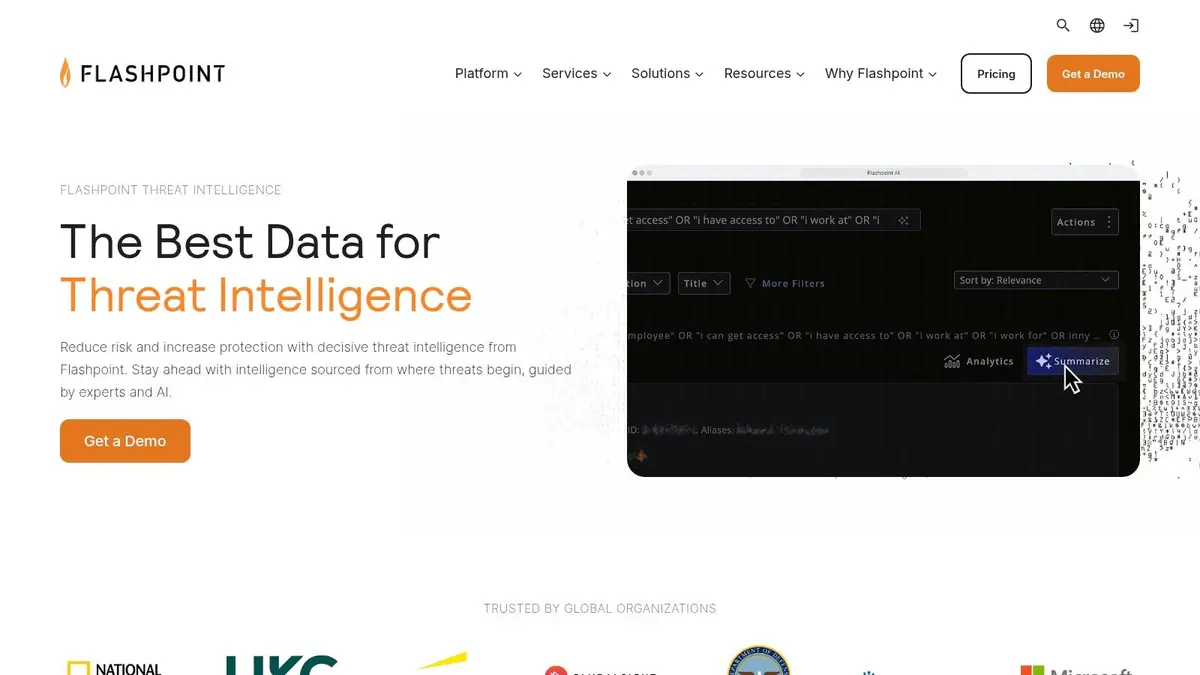Image resolution: width=1200 pixels, height=675 pixels.
Task: Click More Filters in the preview
Action: (x=785, y=283)
